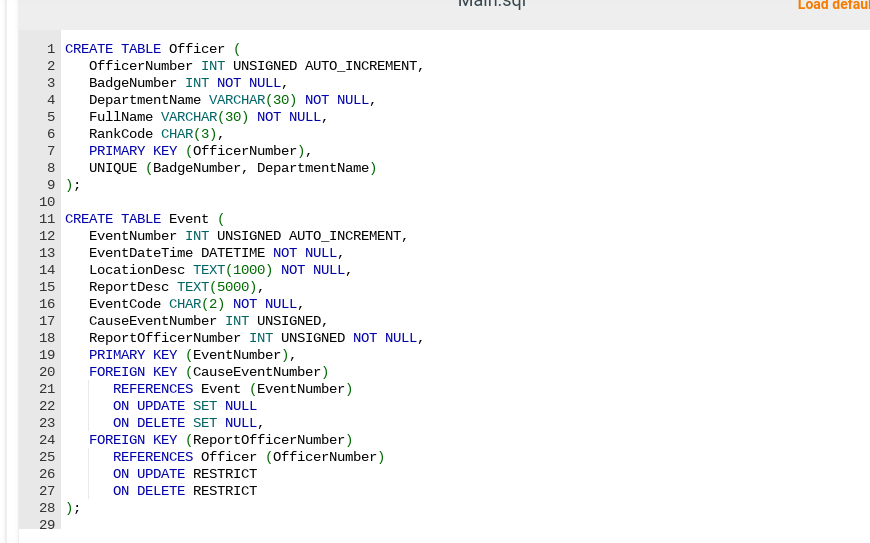Click 'UNIQUE (BadgeNumber, DepartmentName)' line
This screenshot has height=543, width=870.
coord(232,168)
